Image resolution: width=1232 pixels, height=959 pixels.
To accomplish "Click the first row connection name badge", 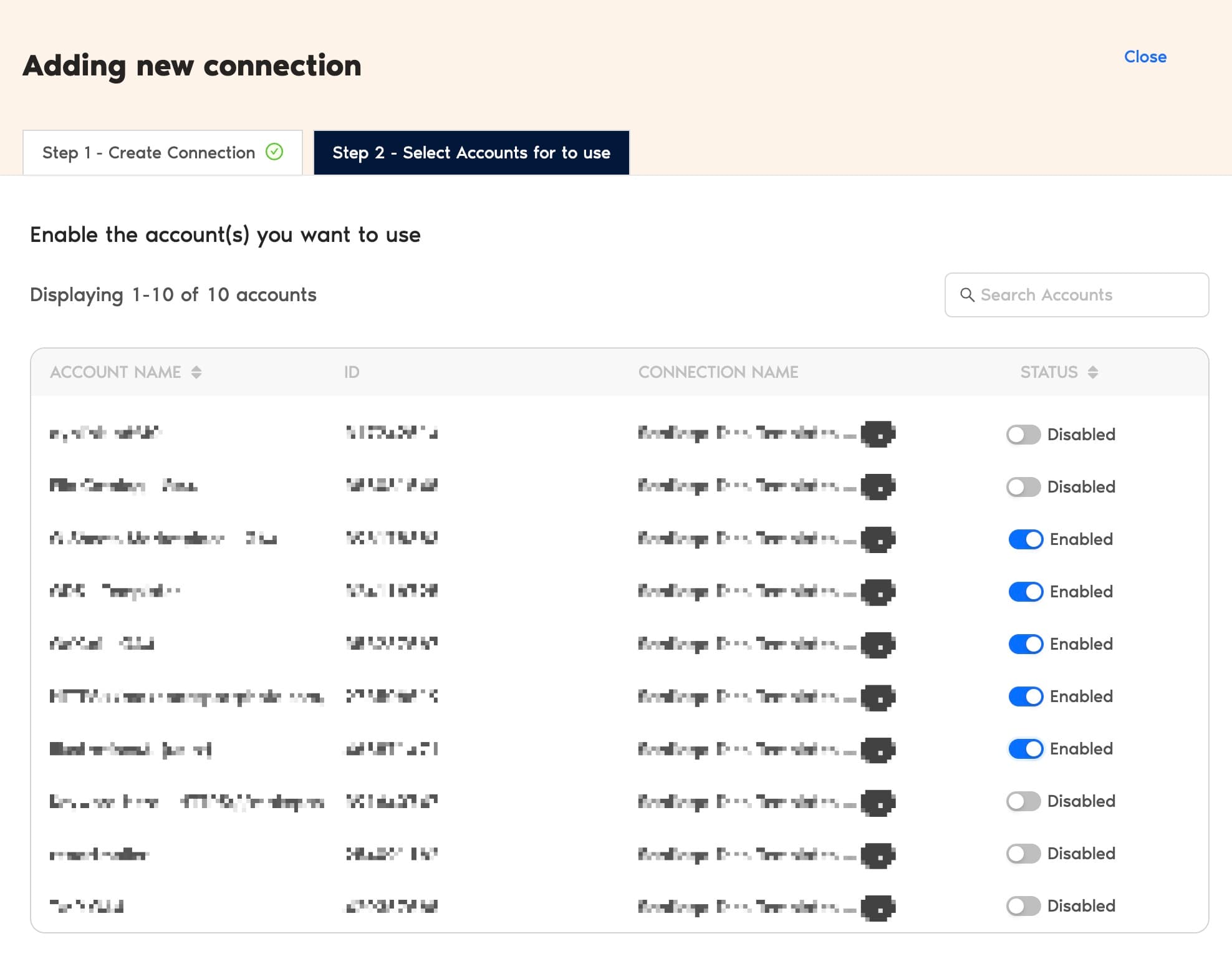I will pyautogui.click(x=878, y=434).
